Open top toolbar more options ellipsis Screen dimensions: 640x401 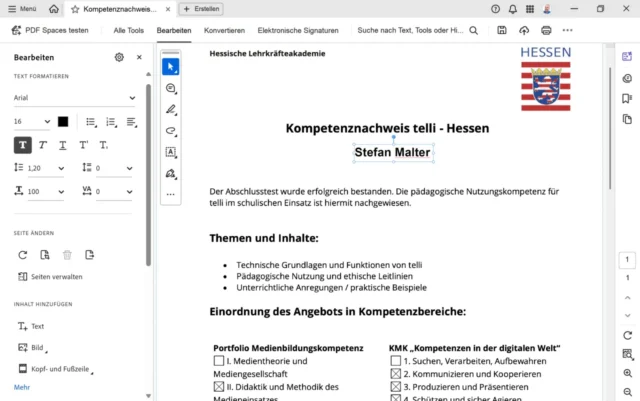point(567,30)
